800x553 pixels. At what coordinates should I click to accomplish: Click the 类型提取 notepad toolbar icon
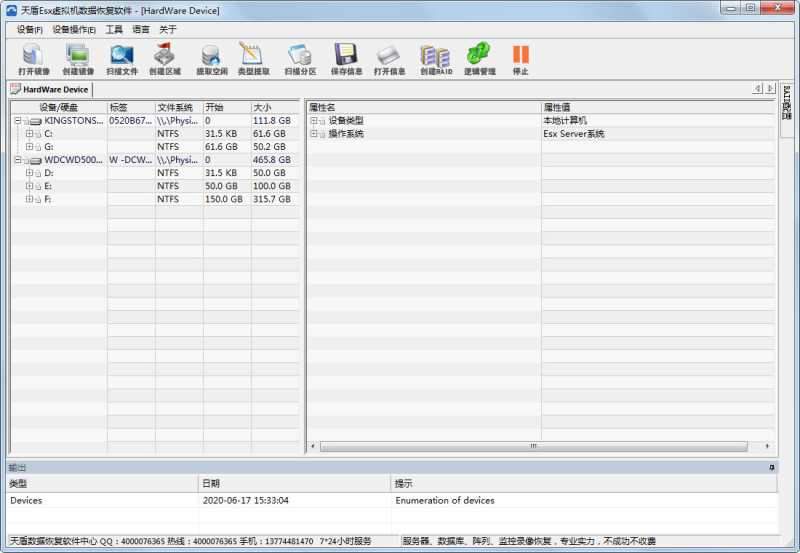coord(253,55)
